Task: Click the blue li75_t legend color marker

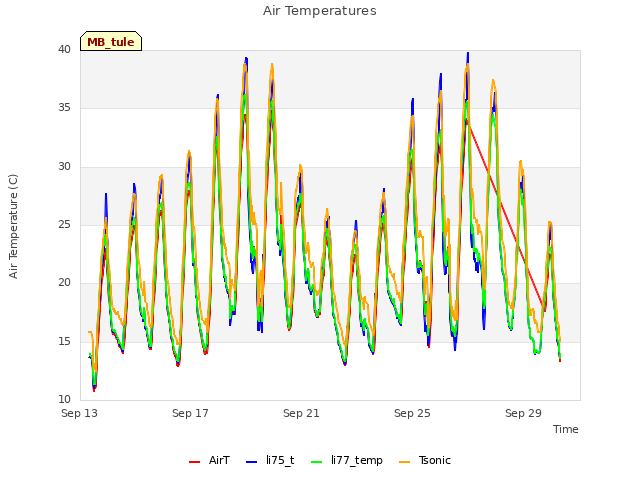Action: (x=251, y=462)
